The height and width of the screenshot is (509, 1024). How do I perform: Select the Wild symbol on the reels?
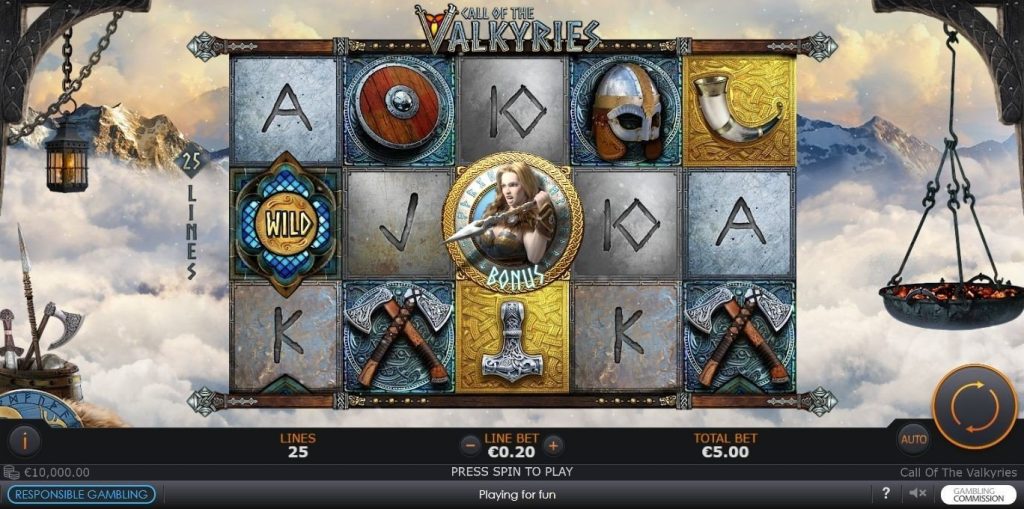(x=285, y=224)
